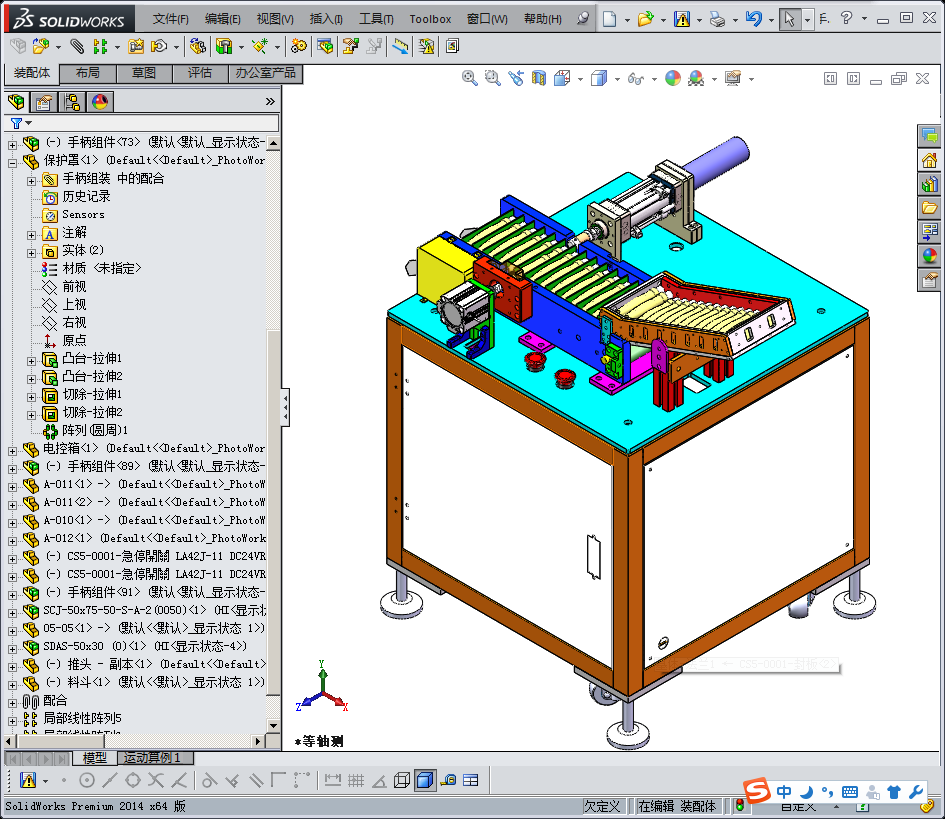Image resolution: width=945 pixels, height=819 pixels.
Task: Click the Edit Appearance color ball icon
Action: point(673,78)
